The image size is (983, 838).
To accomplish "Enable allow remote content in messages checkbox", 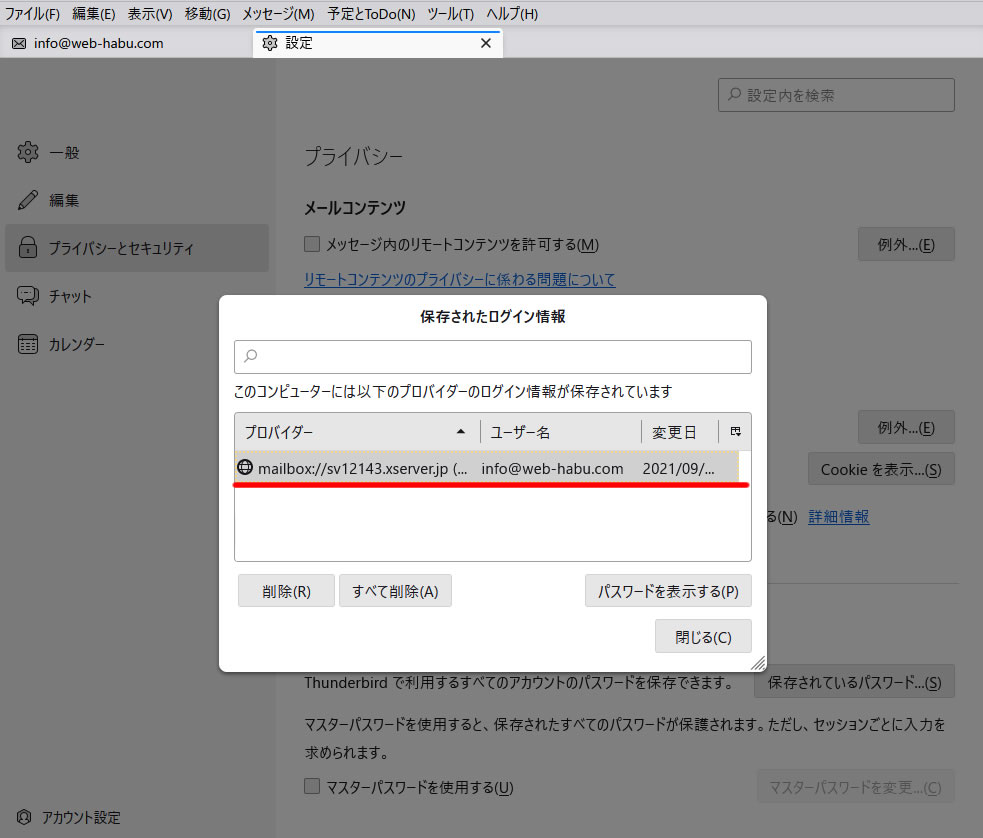I will [x=312, y=244].
